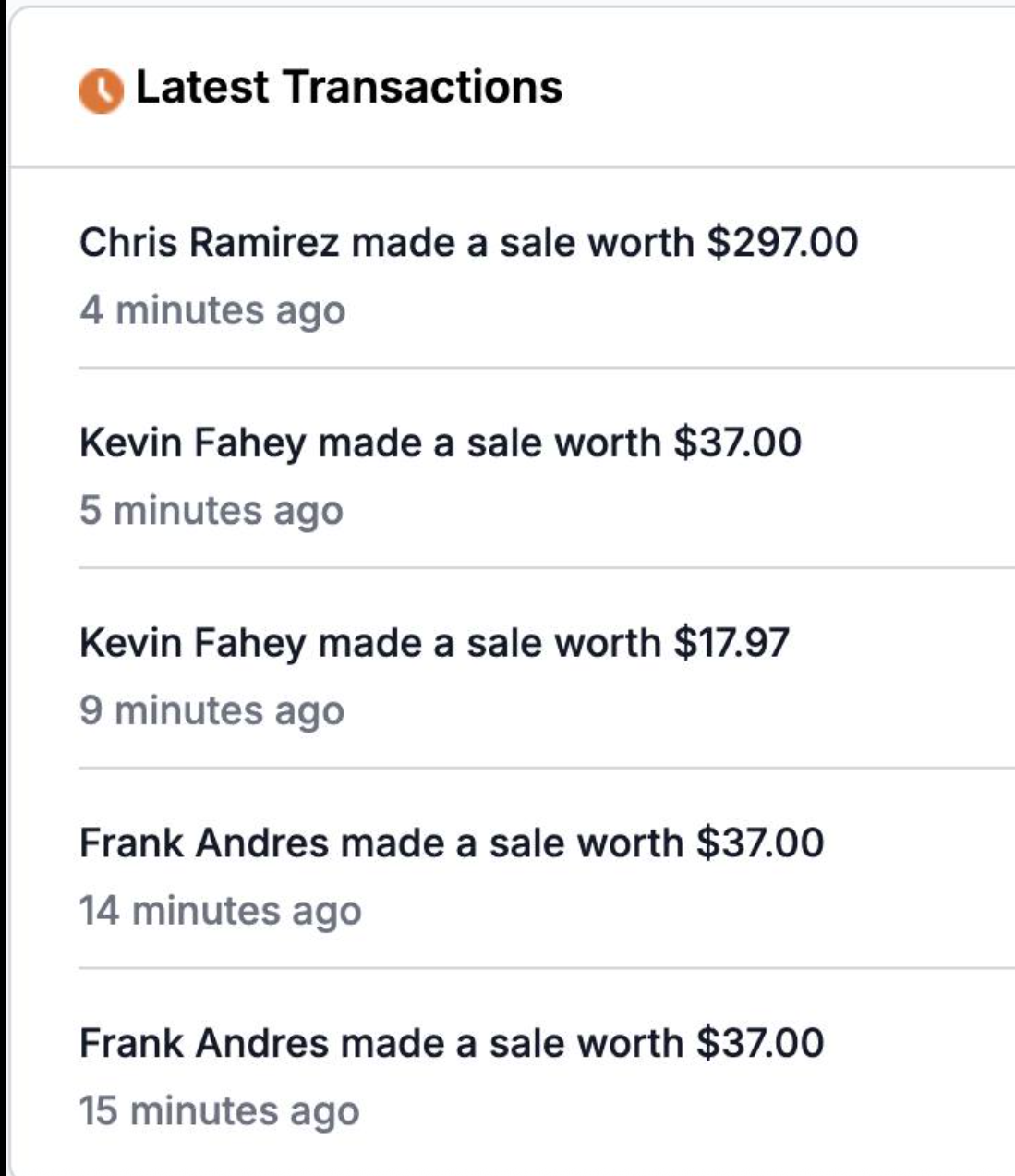Click the "9 minutes ago" timestamp

point(211,711)
